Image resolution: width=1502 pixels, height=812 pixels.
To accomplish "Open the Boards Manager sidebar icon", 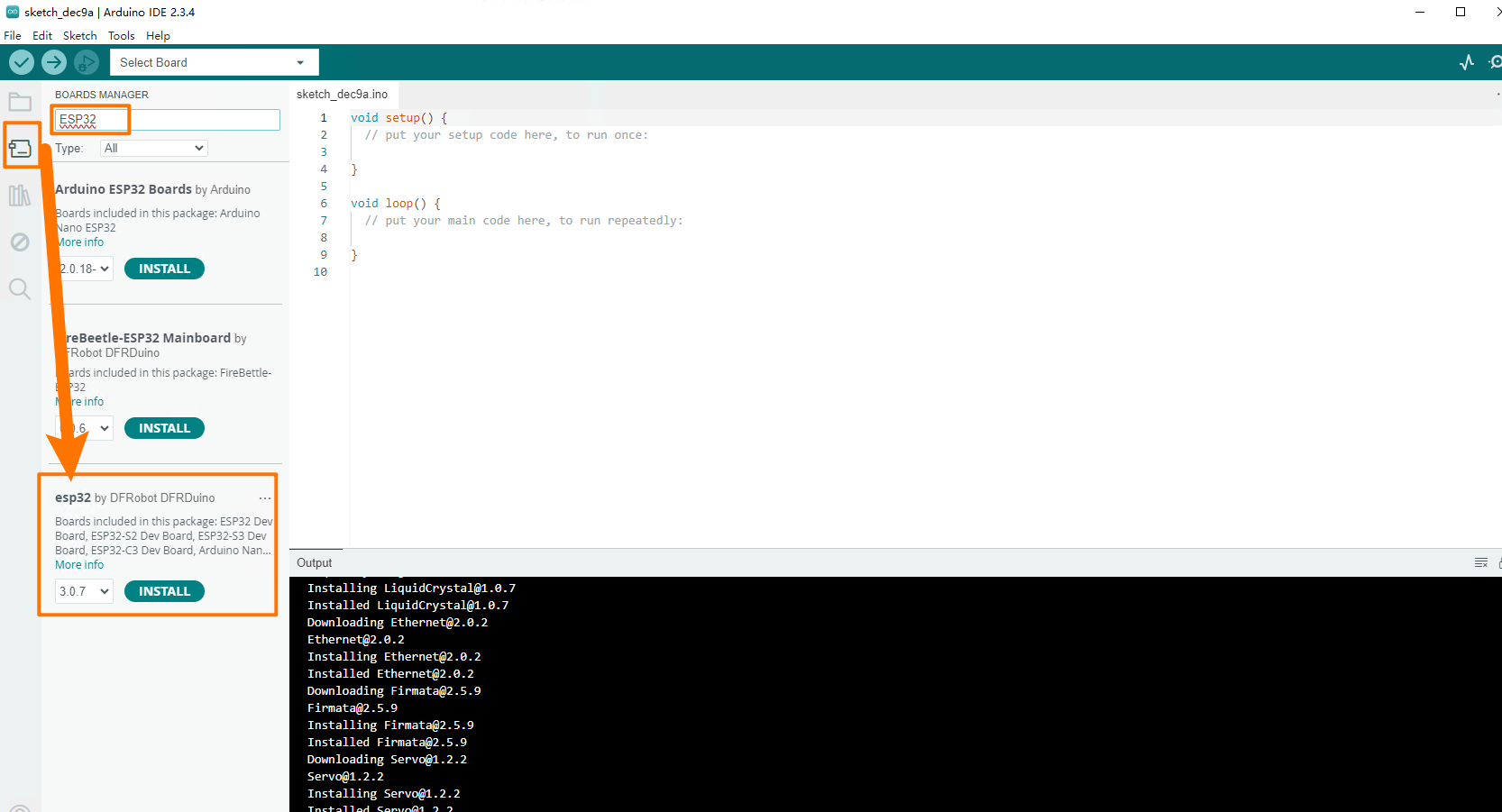I will point(20,149).
